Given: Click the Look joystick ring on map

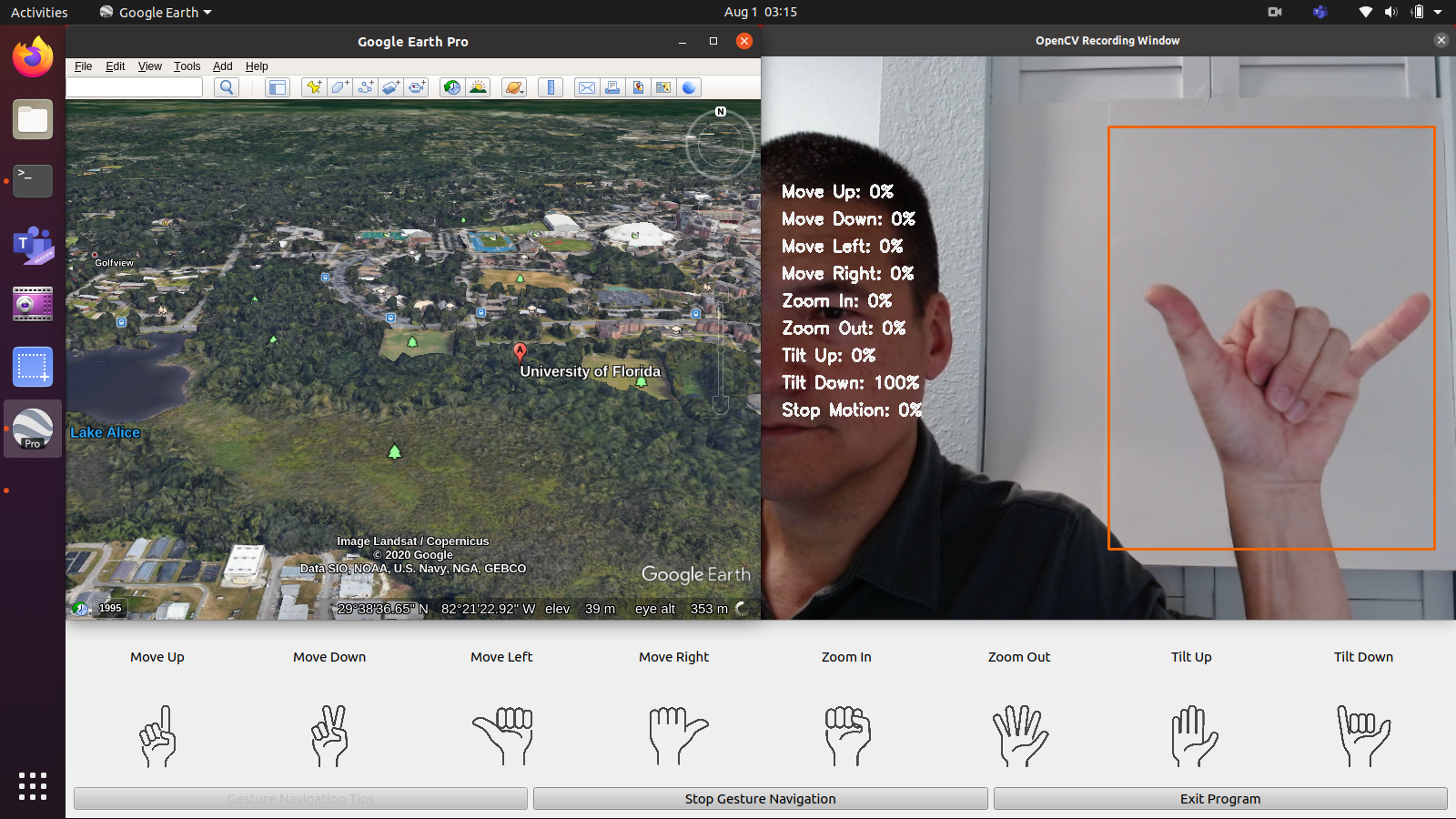Looking at the screenshot, I should (720, 144).
